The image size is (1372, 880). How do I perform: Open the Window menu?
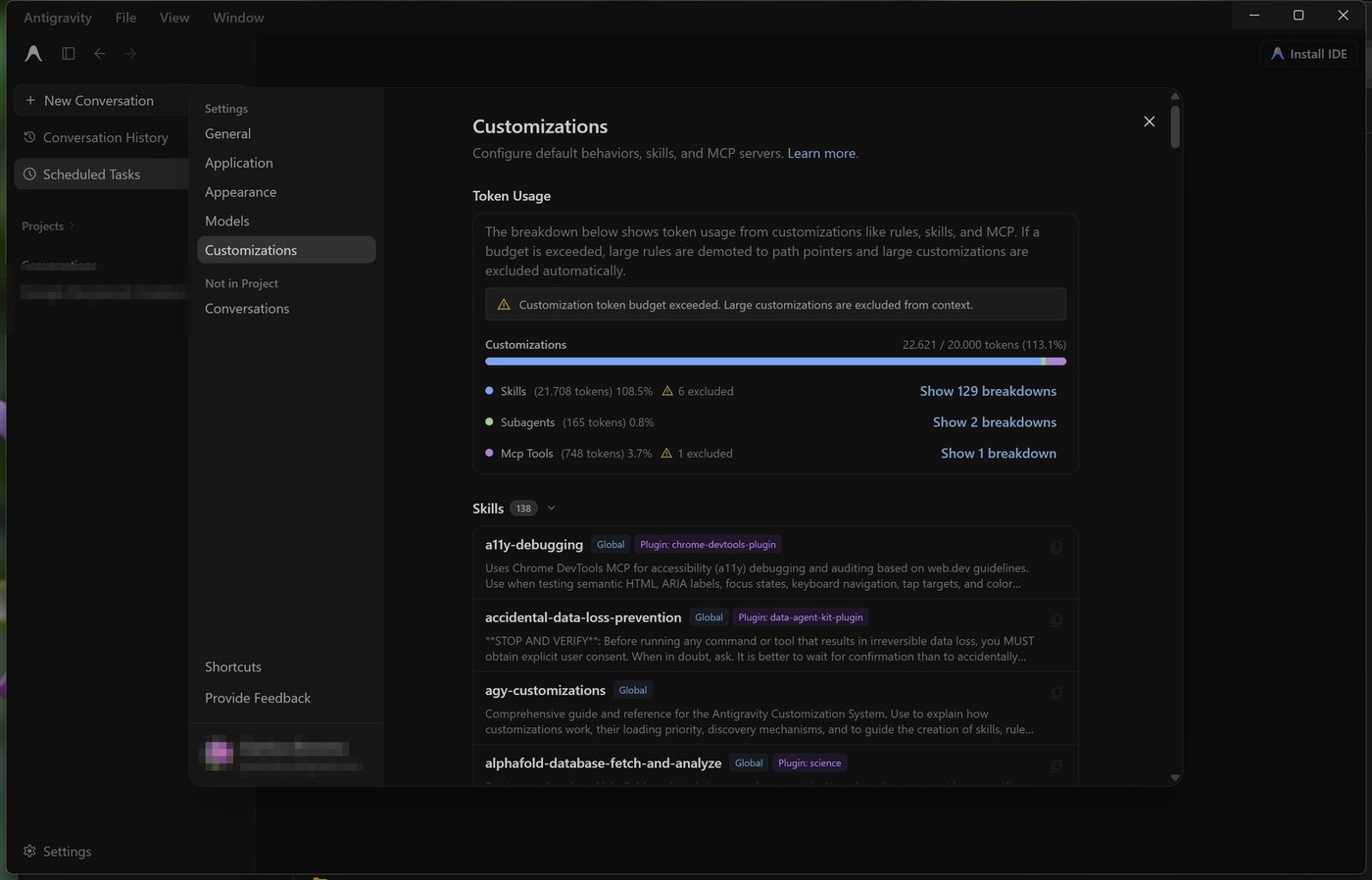pyautogui.click(x=238, y=18)
